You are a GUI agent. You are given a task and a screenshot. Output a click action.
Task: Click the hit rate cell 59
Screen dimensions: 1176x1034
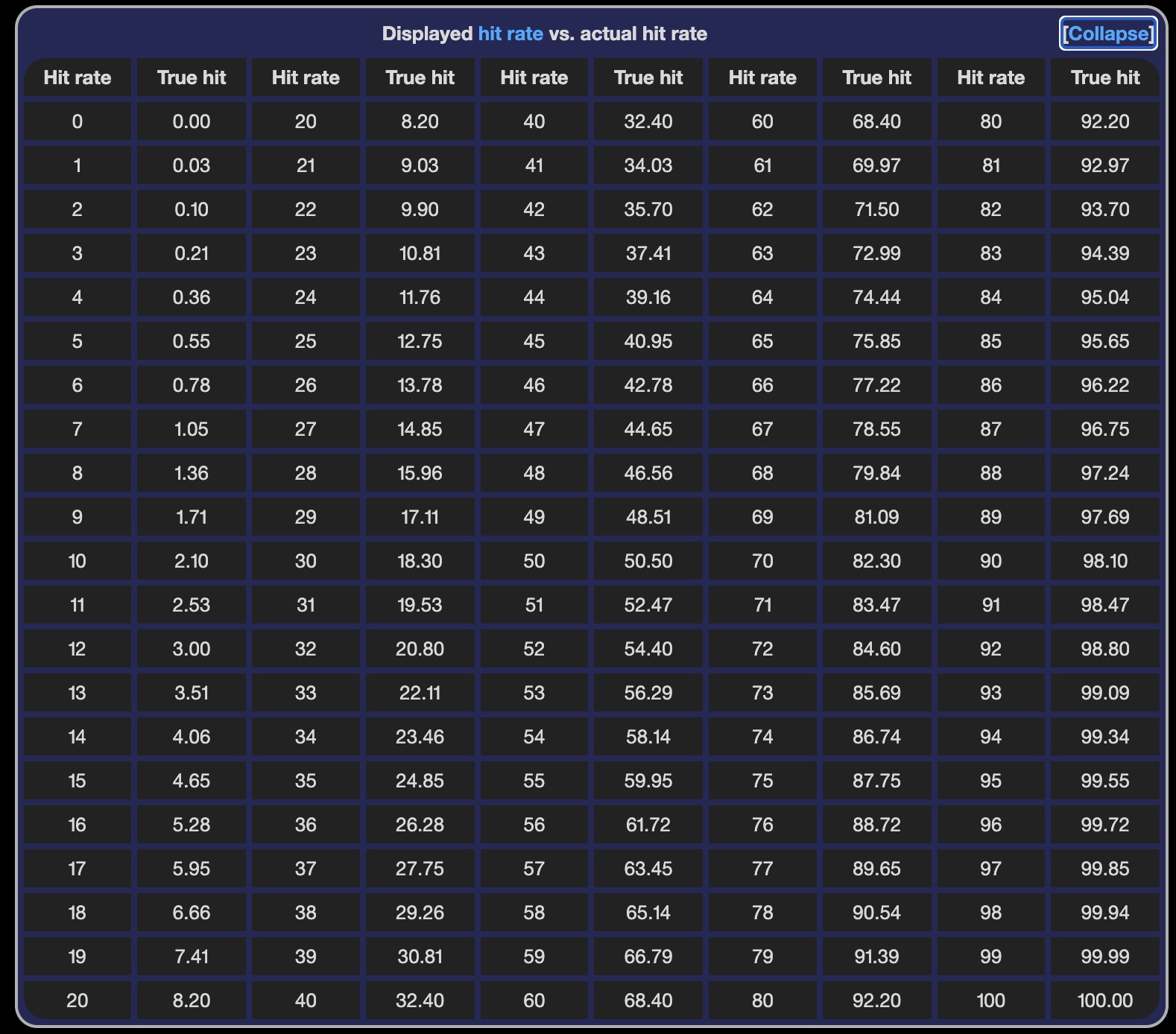point(534,957)
